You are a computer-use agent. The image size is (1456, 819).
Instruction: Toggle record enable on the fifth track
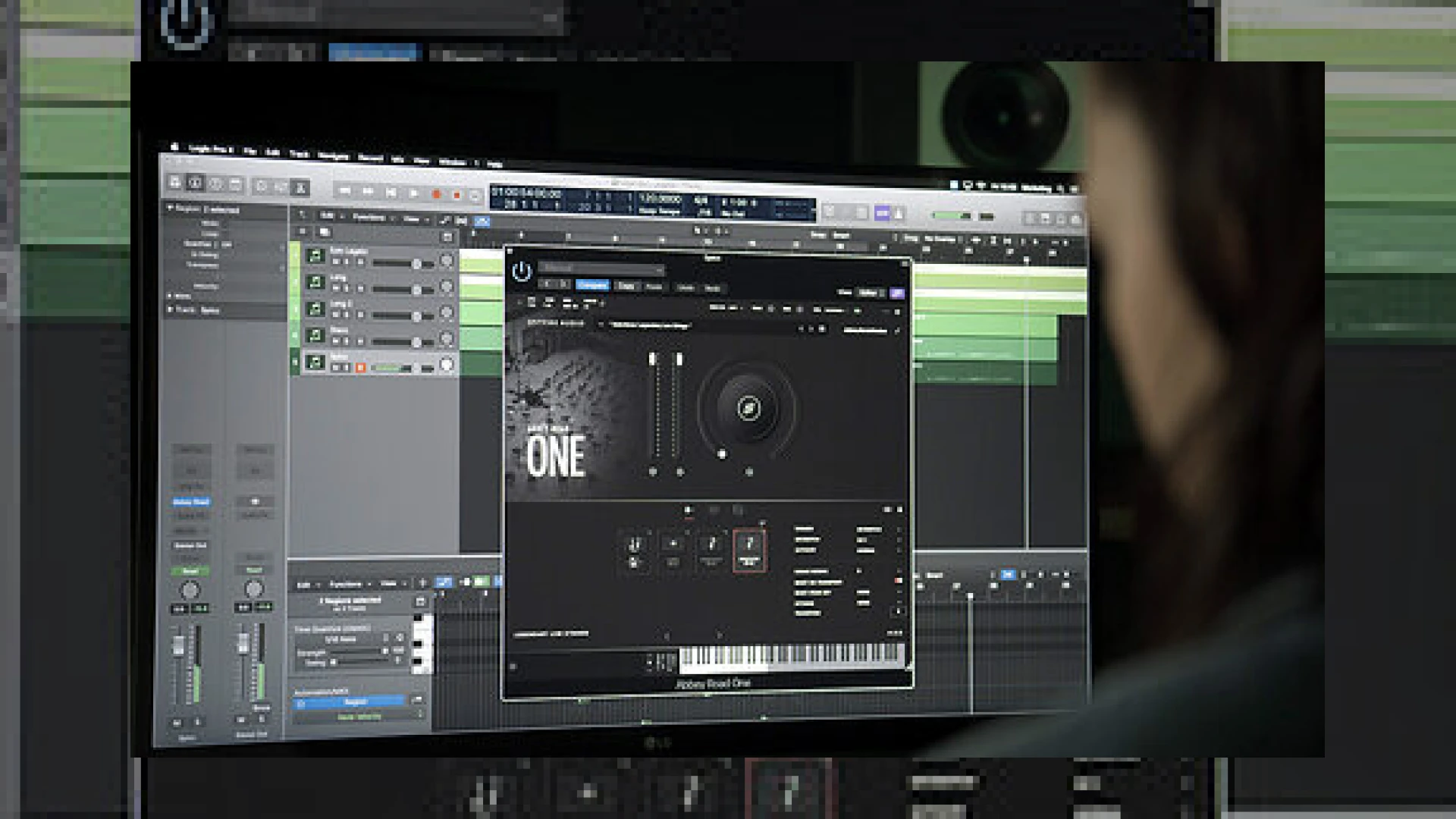361,368
